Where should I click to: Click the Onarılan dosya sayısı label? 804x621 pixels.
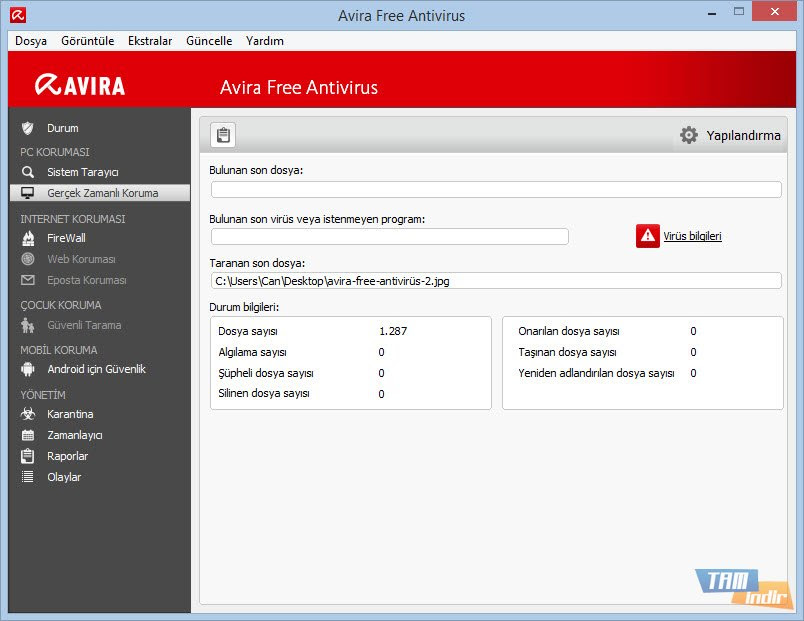569,331
